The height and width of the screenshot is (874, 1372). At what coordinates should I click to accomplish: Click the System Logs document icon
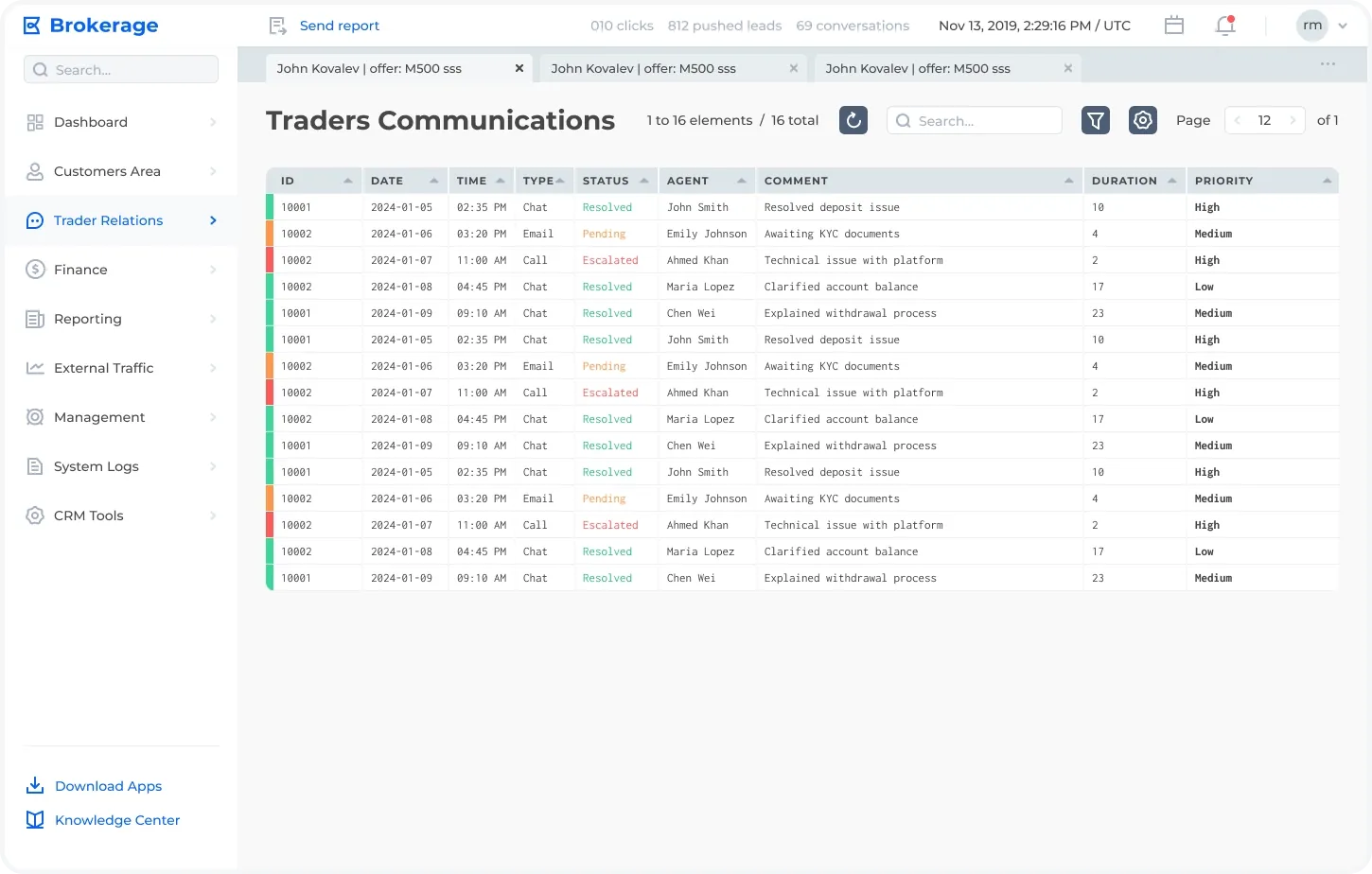tap(35, 466)
